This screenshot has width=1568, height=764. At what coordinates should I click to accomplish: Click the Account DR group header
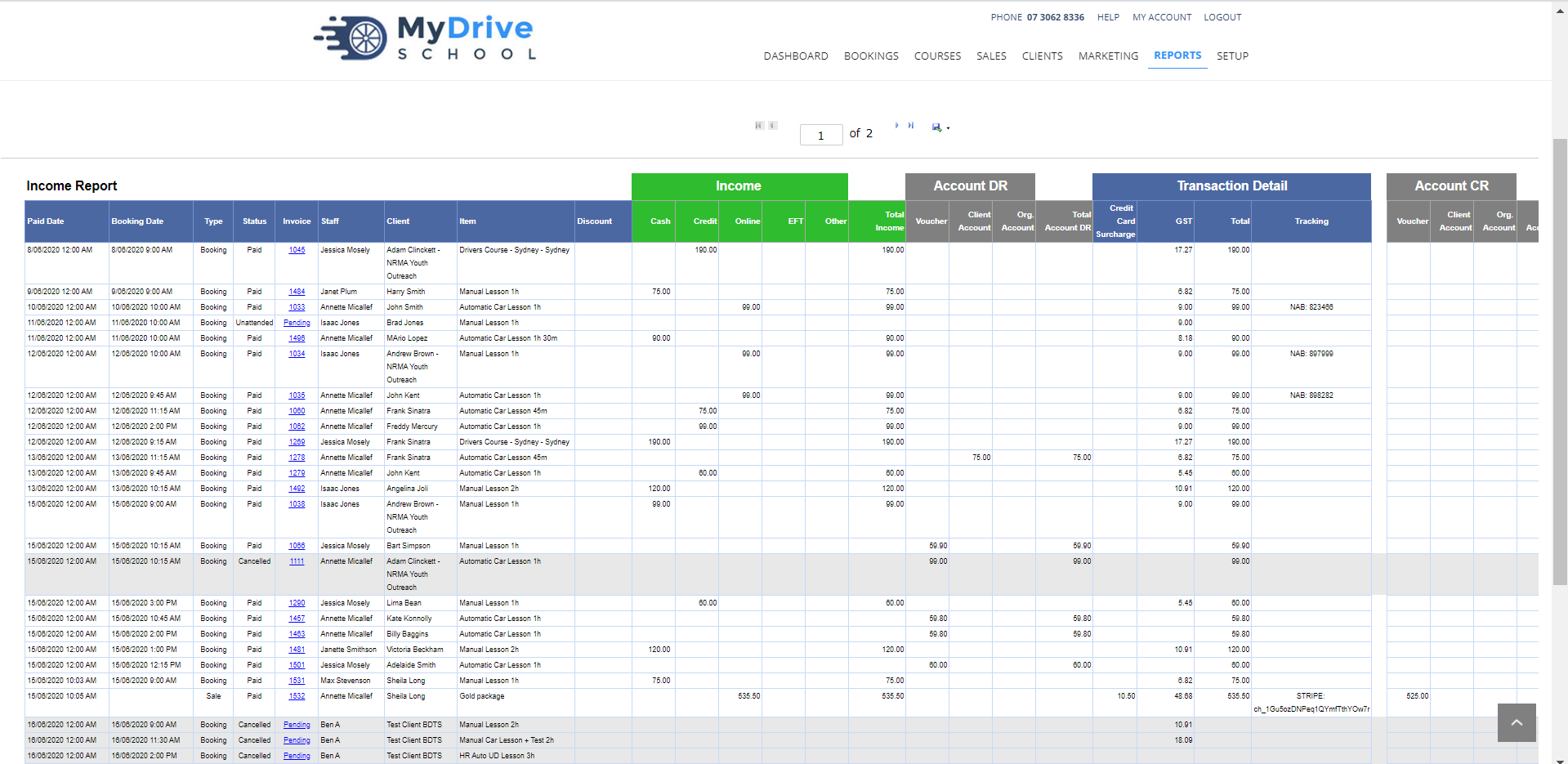tap(970, 186)
